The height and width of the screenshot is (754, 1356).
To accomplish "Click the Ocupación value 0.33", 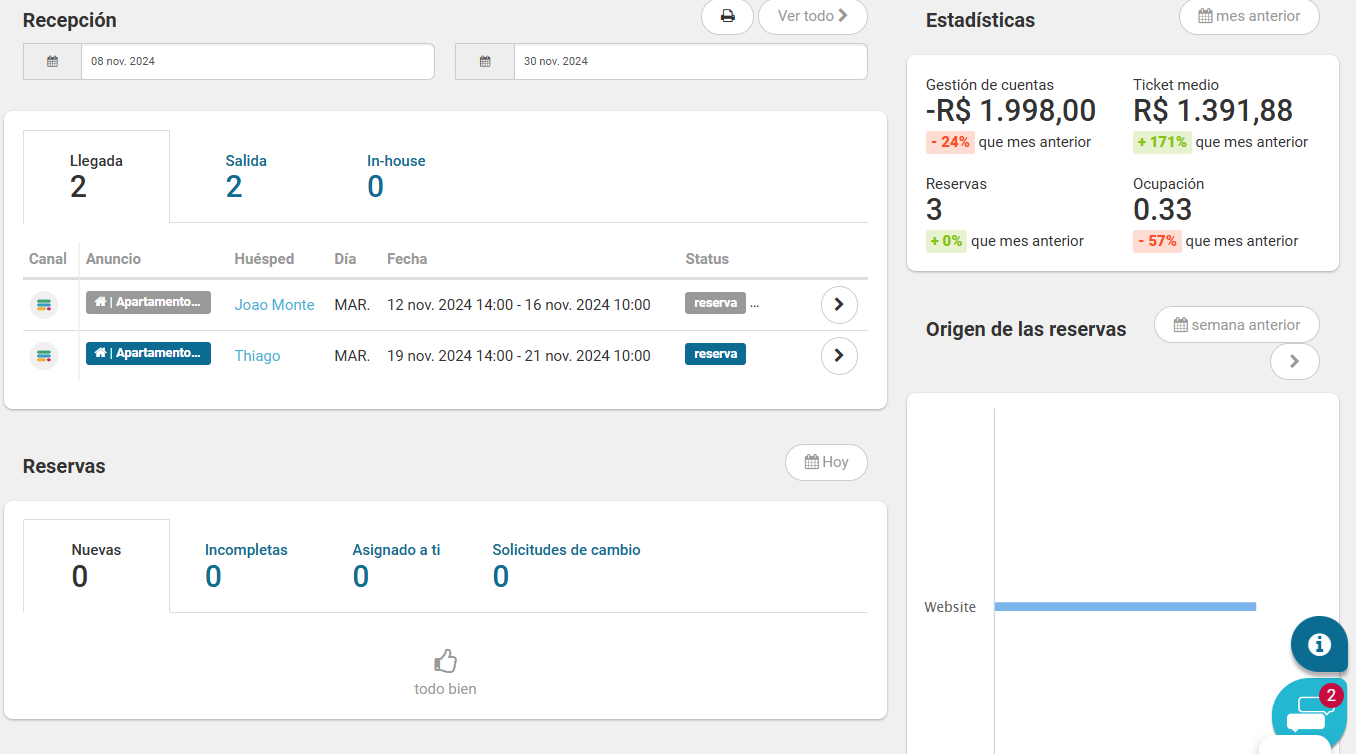I will 1163,209.
